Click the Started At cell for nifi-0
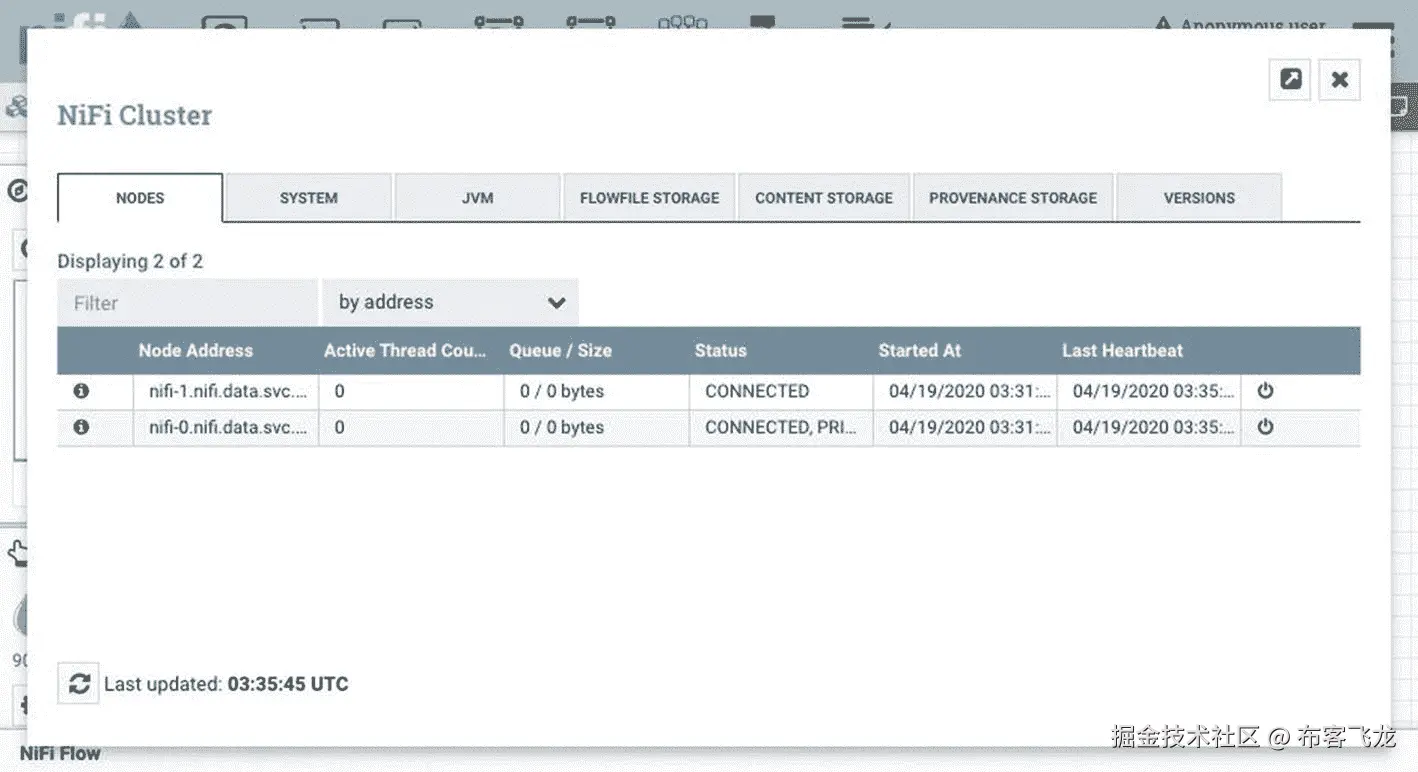This screenshot has width=1418, height=772. pos(965,427)
